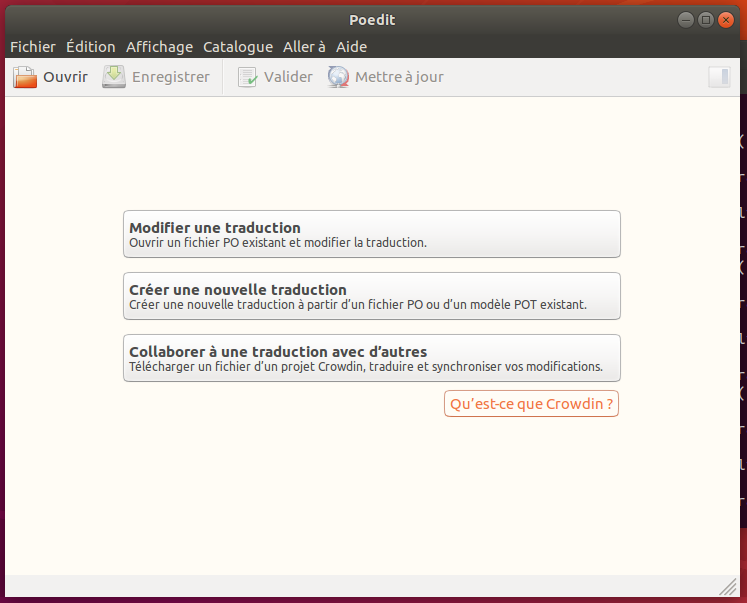Choose Collaborer à une traduction avec d'autres
The height and width of the screenshot is (603, 747).
[372, 358]
